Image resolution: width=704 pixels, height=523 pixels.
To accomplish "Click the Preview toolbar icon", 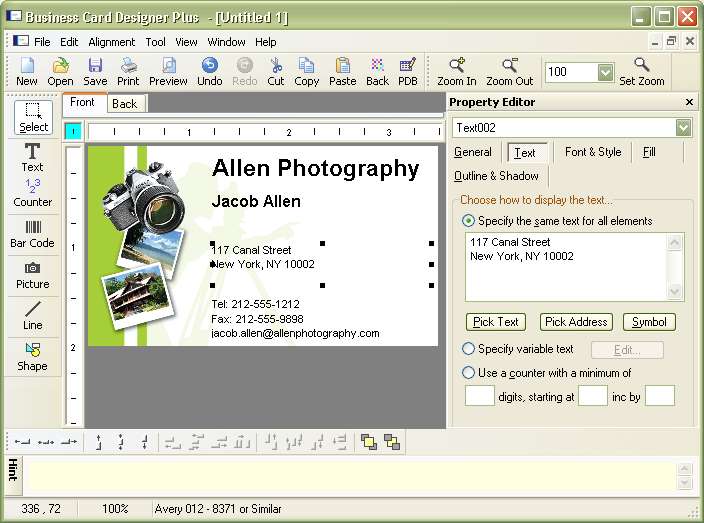I will pyautogui.click(x=168, y=71).
